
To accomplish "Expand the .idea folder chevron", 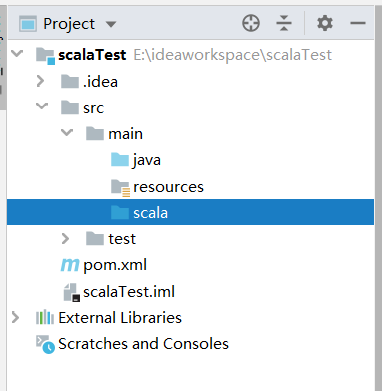I will 41,81.
